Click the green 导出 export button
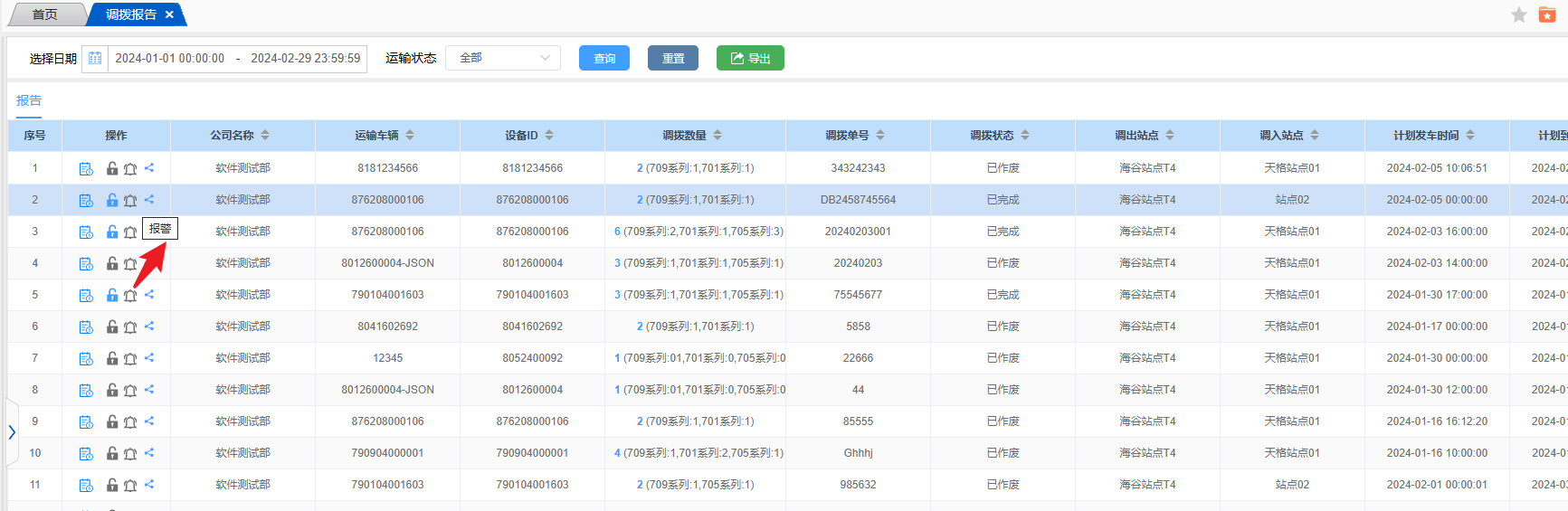The height and width of the screenshot is (511, 1568). pos(750,58)
